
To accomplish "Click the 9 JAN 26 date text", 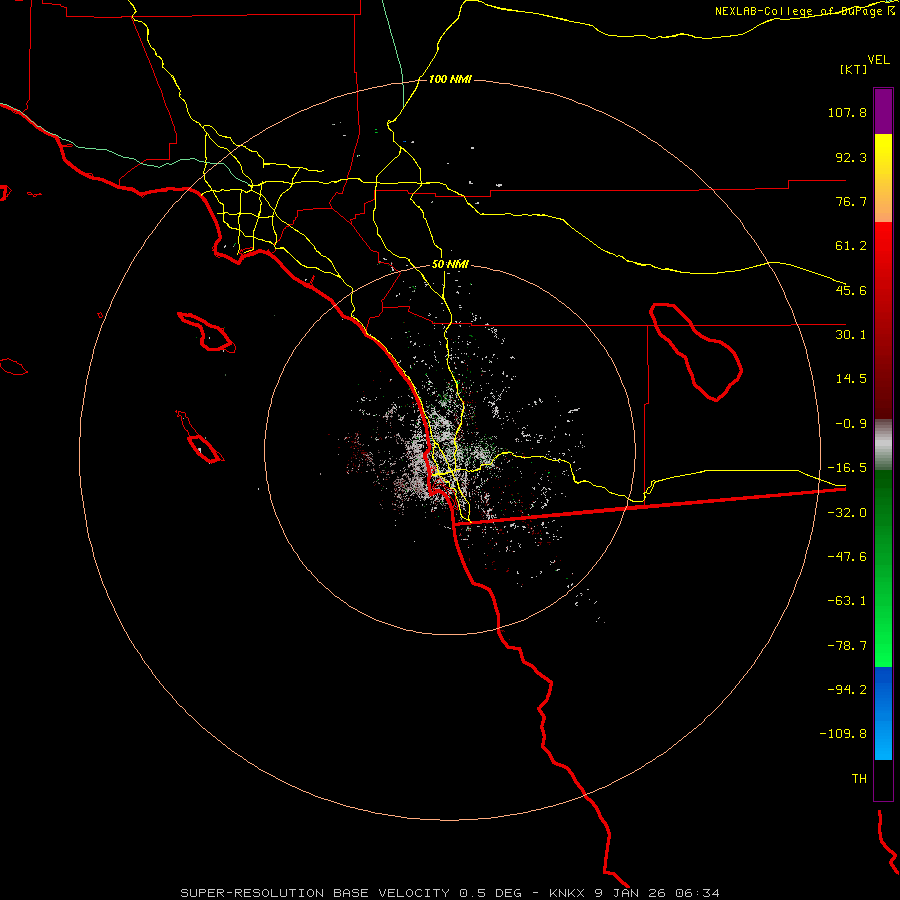I will point(630,893).
